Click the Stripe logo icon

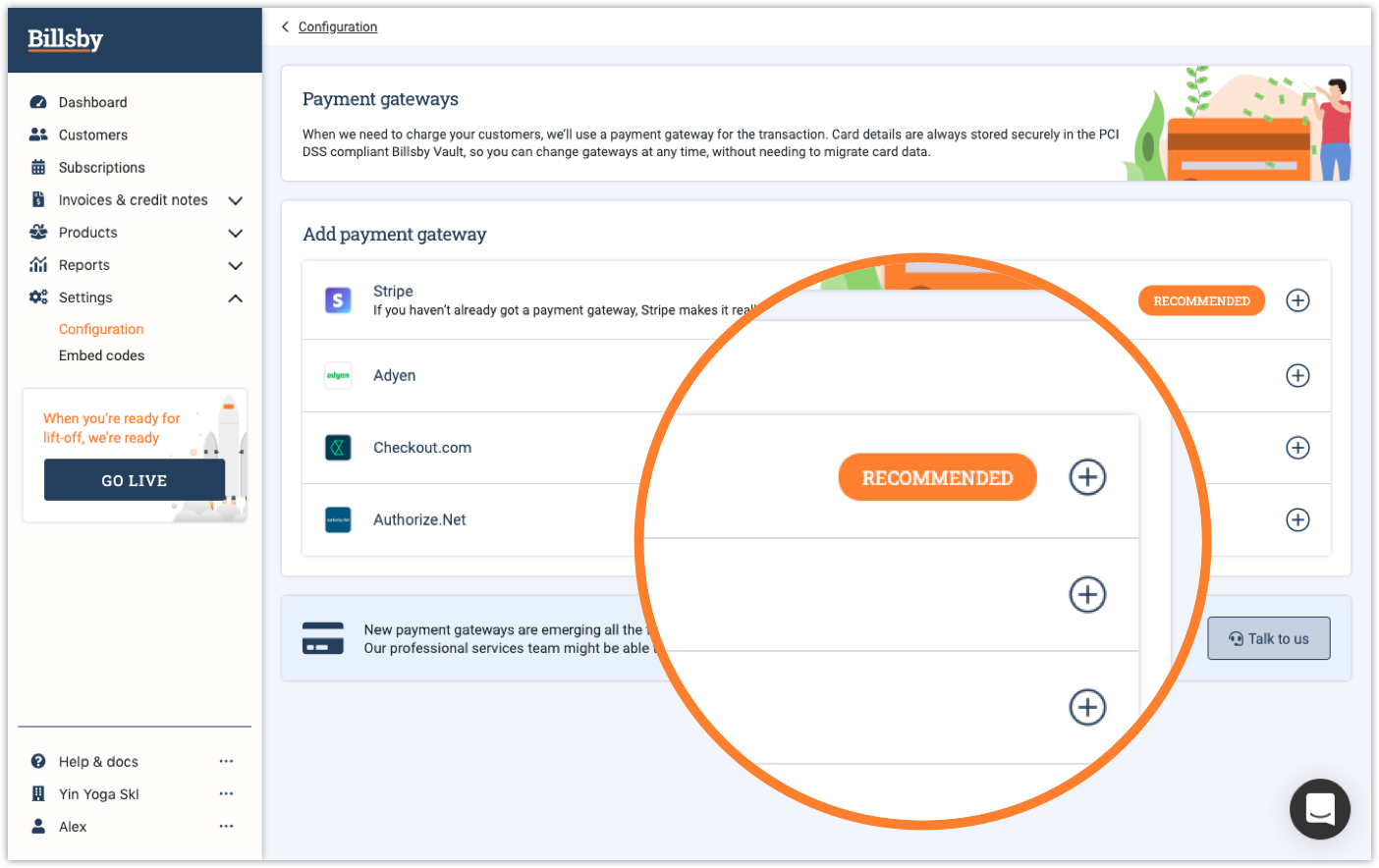click(338, 300)
